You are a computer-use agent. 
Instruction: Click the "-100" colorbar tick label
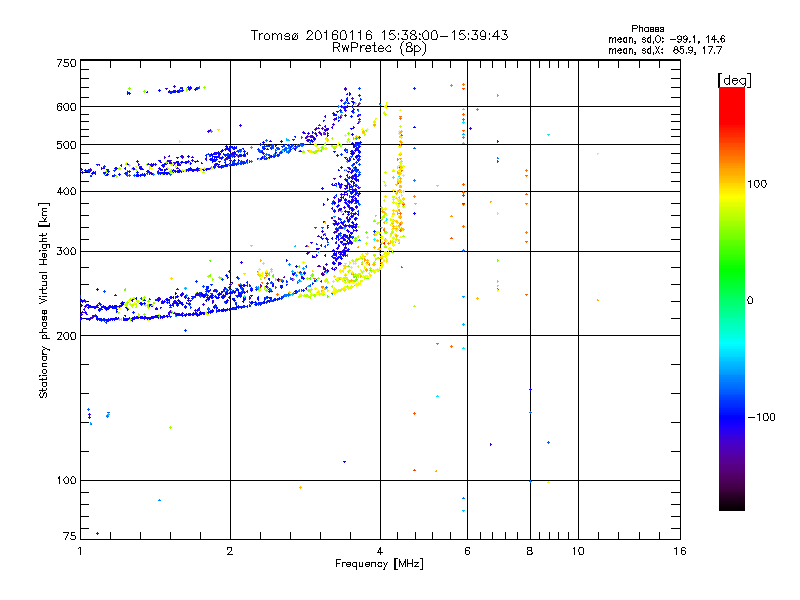pyautogui.click(x=761, y=417)
